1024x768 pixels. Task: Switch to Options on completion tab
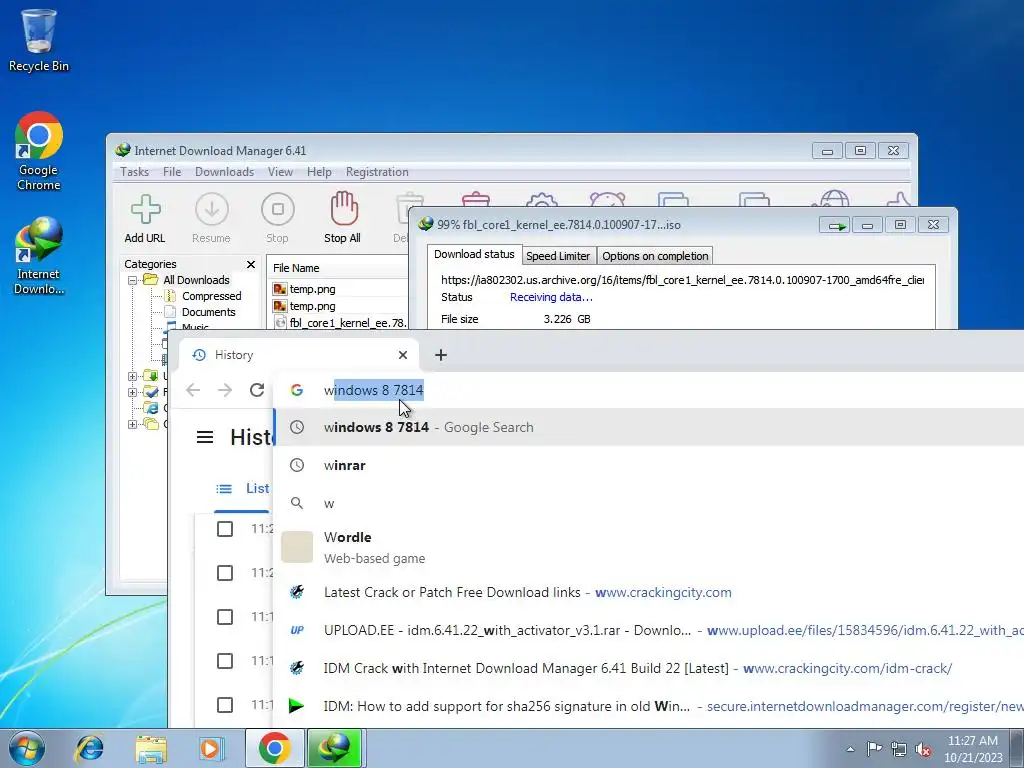point(655,256)
